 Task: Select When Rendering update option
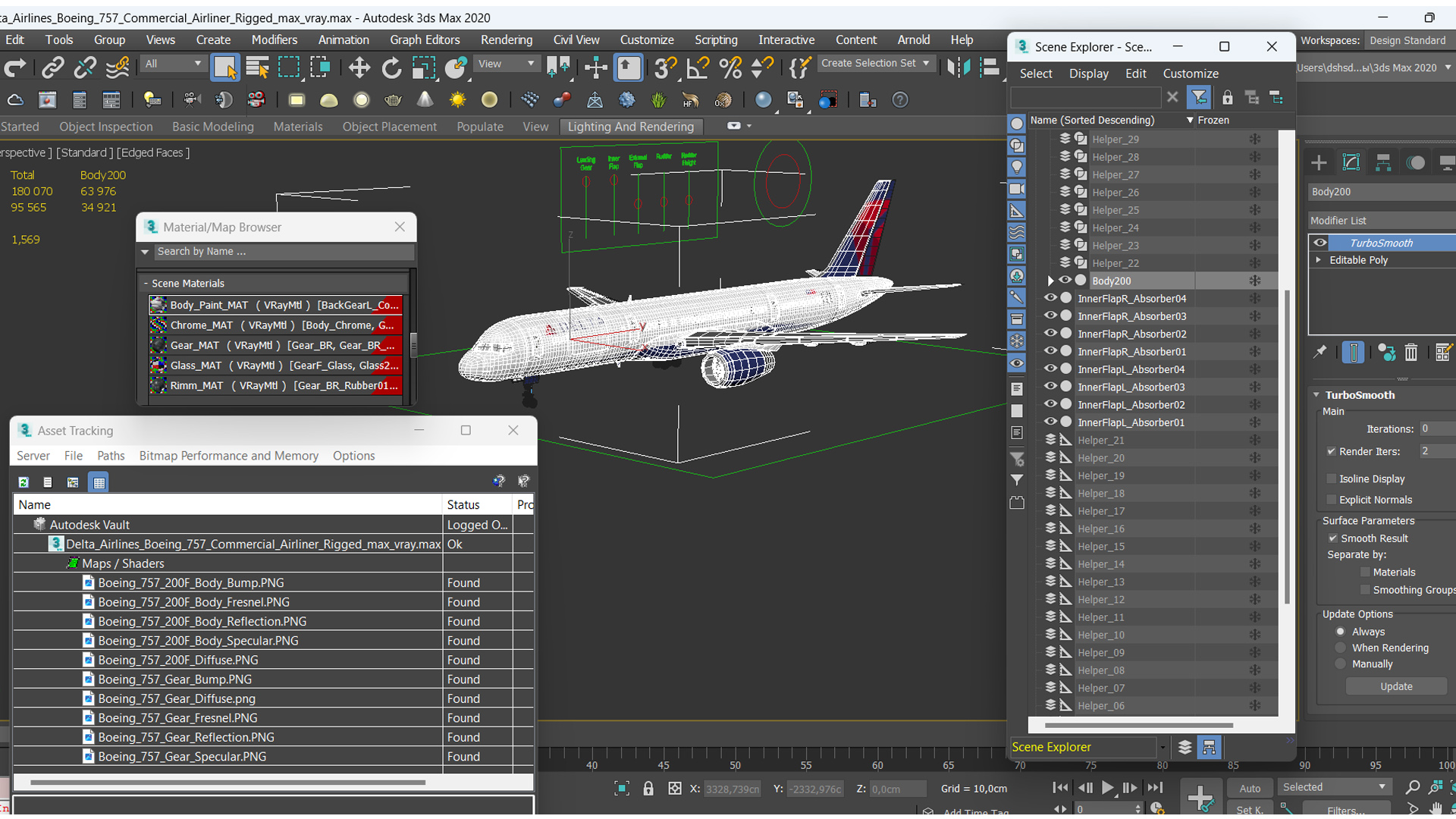pyautogui.click(x=1340, y=648)
